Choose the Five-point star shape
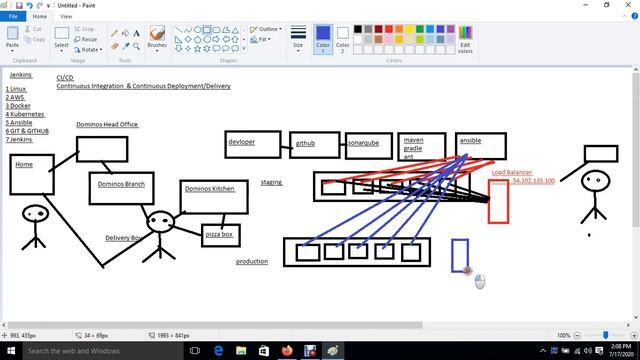Image resolution: width=640 pixels, height=360 pixels. point(198,49)
